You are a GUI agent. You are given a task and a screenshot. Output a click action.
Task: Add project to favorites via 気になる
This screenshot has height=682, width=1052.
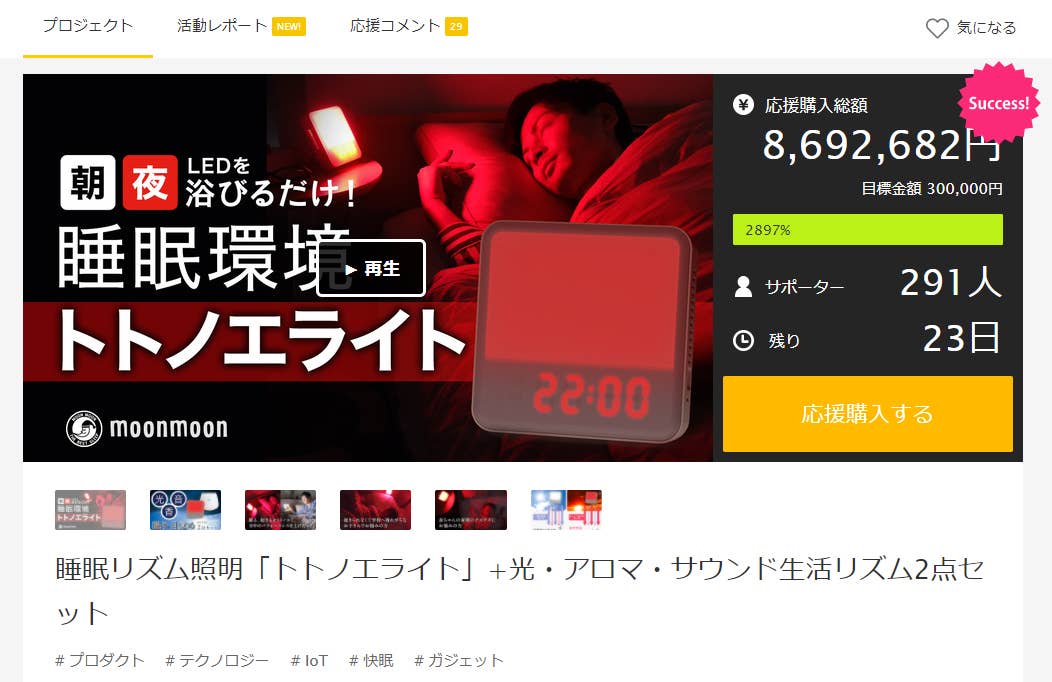click(x=971, y=28)
